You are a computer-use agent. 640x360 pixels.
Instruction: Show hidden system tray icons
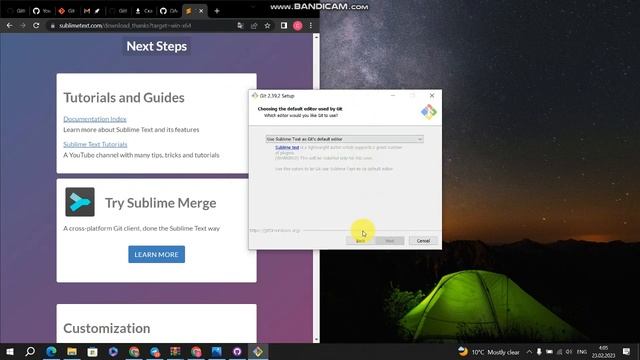coord(529,352)
